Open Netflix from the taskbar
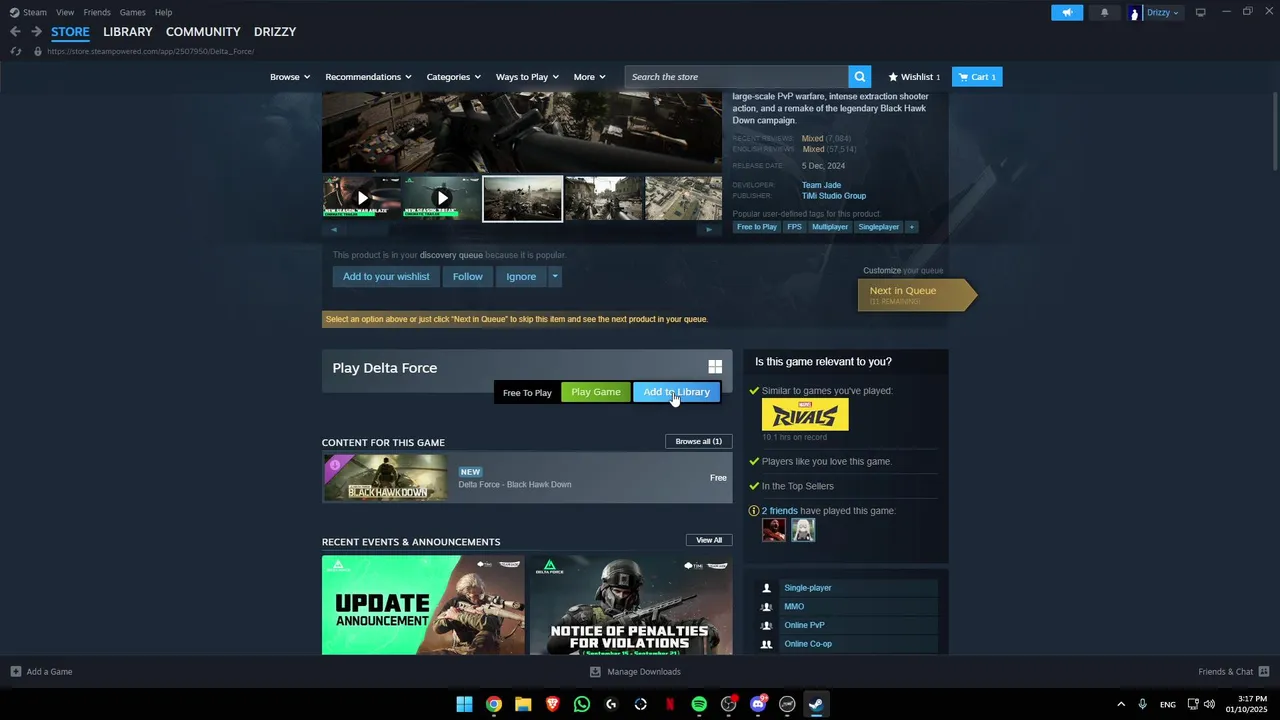This screenshot has height=720, width=1280. click(670, 704)
